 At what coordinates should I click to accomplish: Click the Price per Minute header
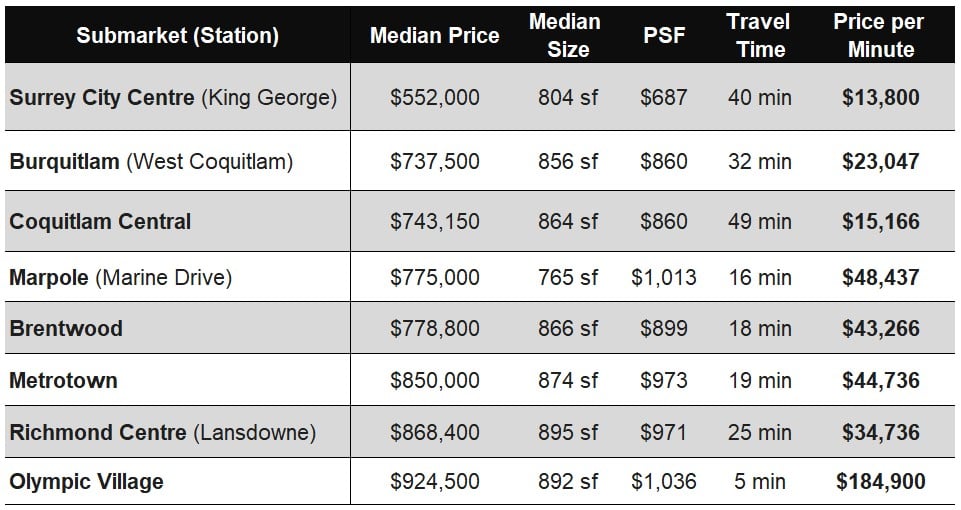879,35
